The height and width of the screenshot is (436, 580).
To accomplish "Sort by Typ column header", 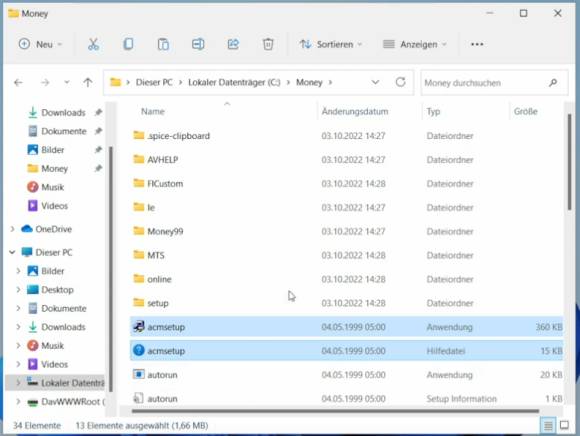I will click(x=433, y=111).
